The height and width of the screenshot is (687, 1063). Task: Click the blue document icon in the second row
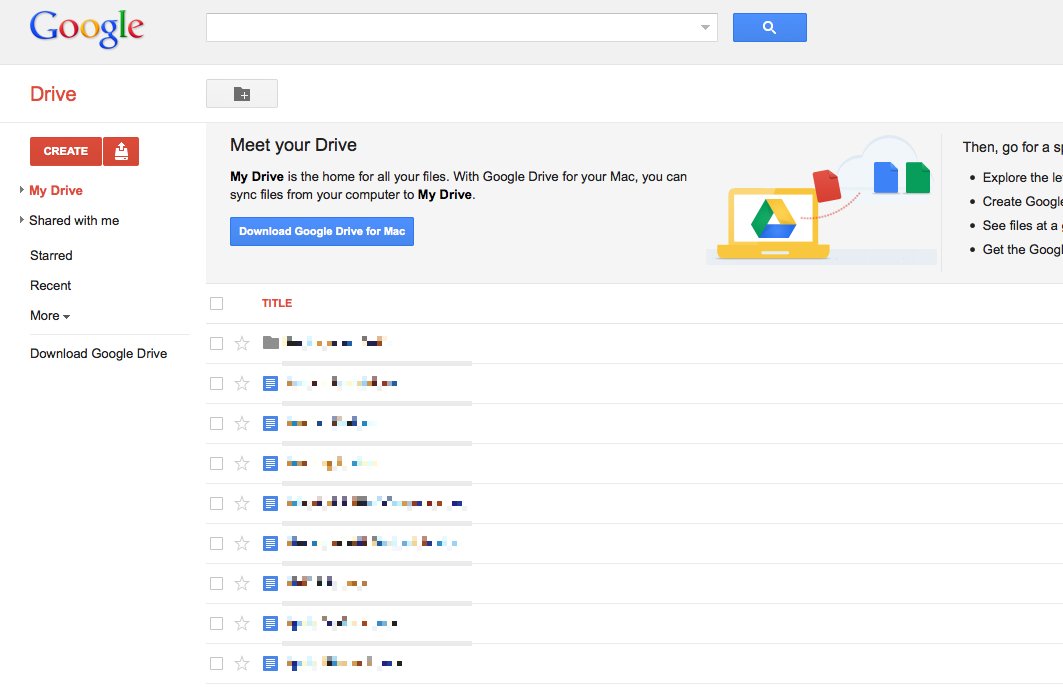(270, 382)
